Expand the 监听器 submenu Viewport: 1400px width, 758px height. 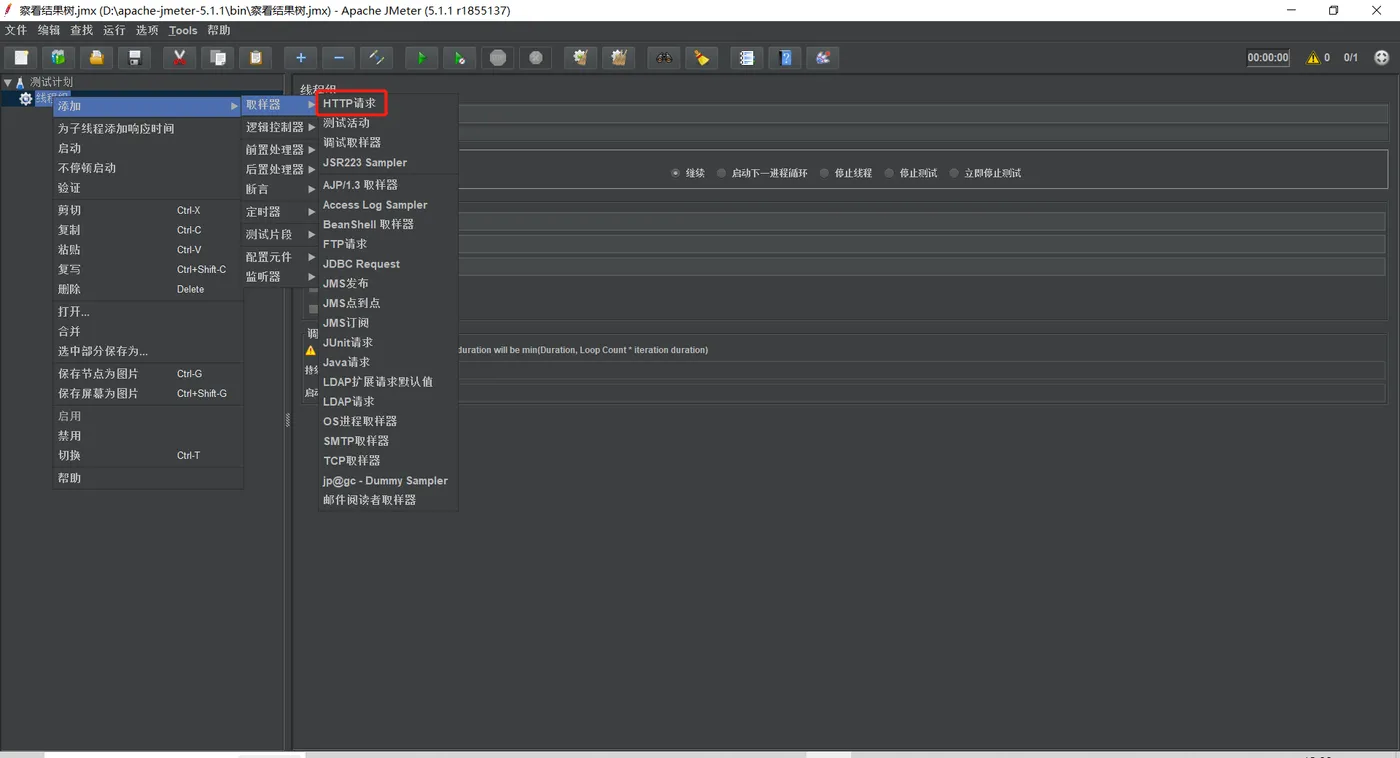280,276
